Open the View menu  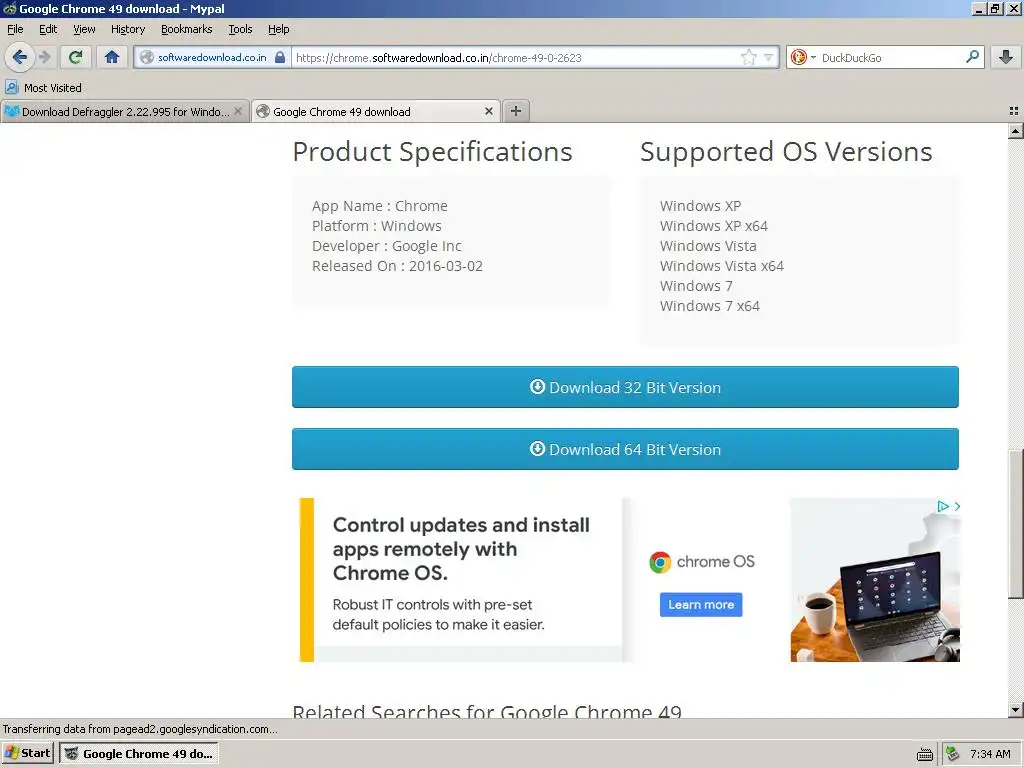[x=84, y=29]
